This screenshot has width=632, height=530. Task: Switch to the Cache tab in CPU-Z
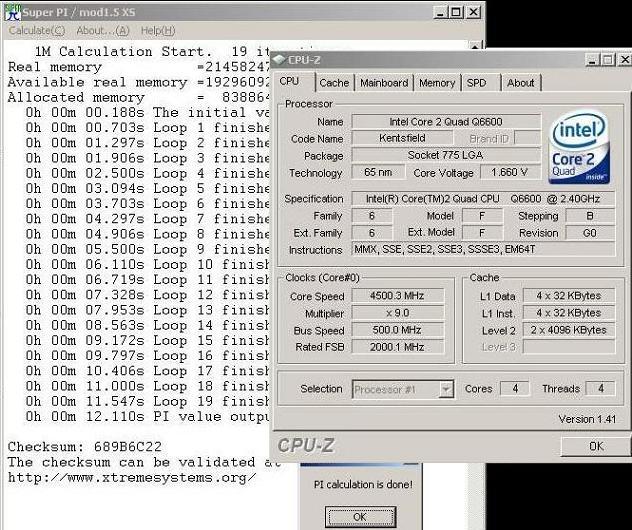coord(334,83)
